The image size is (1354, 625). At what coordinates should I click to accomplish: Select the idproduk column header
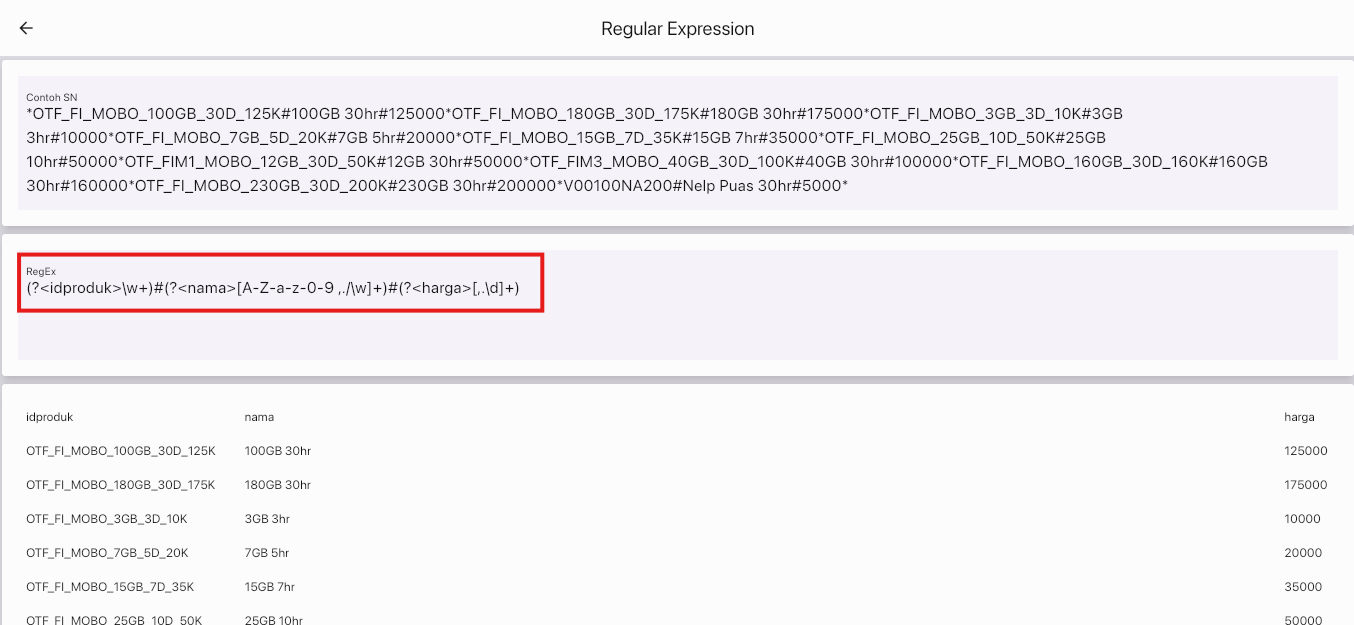(50, 417)
